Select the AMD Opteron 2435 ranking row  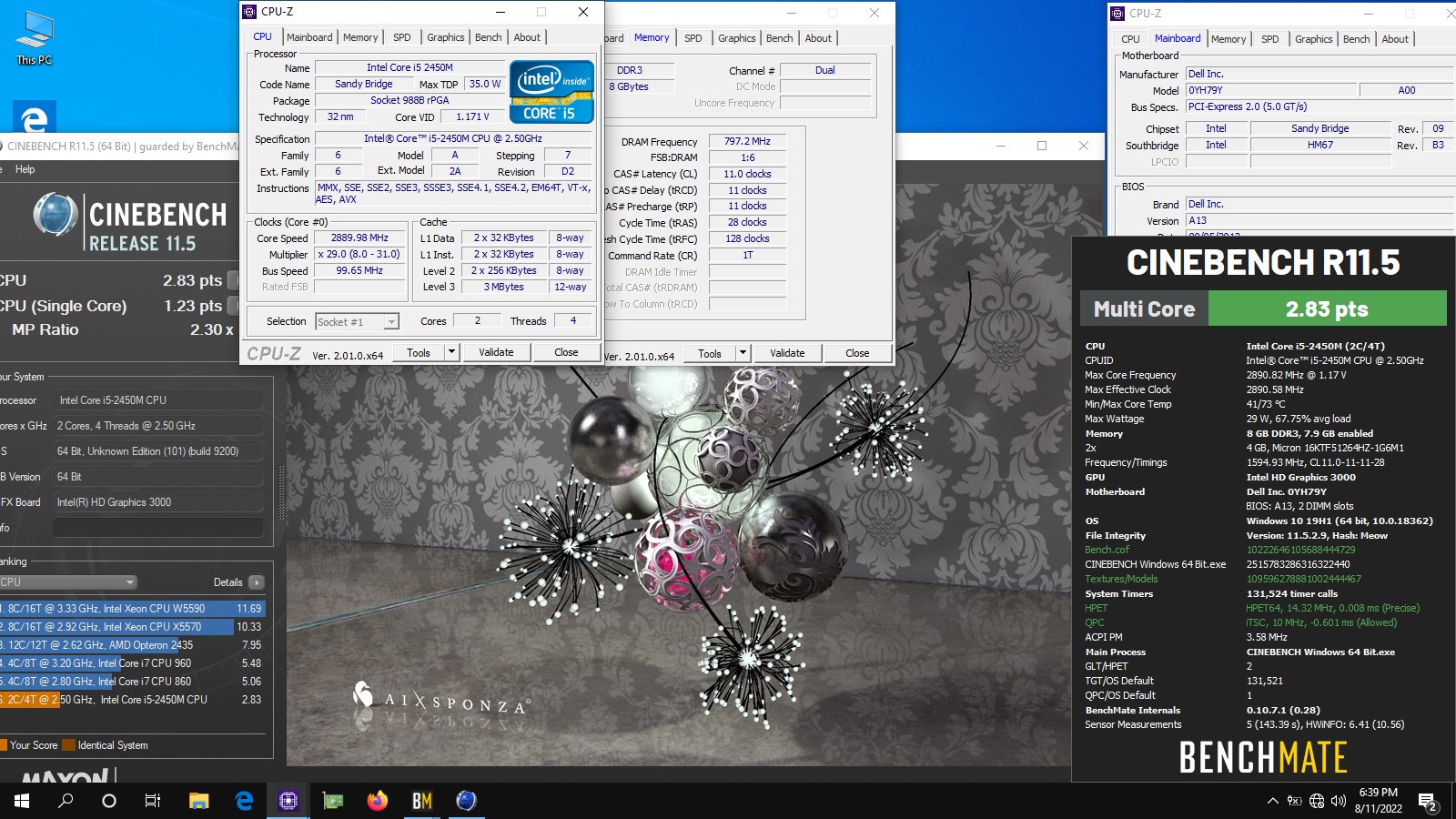coord(133,645)
